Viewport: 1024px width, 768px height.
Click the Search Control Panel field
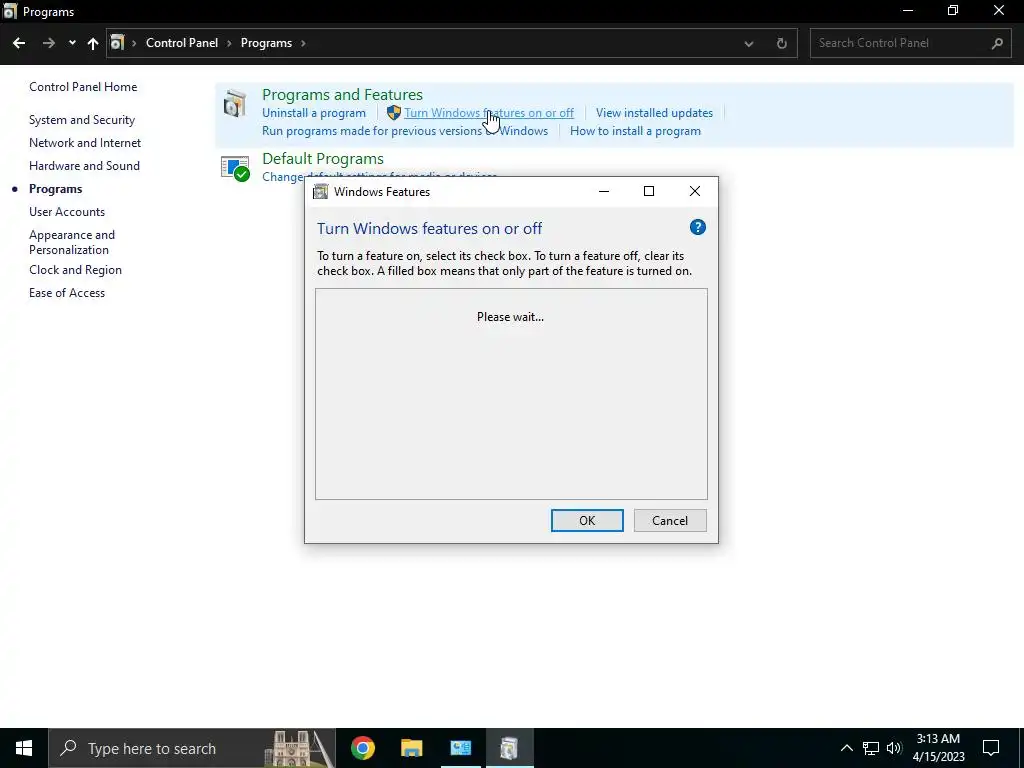(x=910, y=43)
